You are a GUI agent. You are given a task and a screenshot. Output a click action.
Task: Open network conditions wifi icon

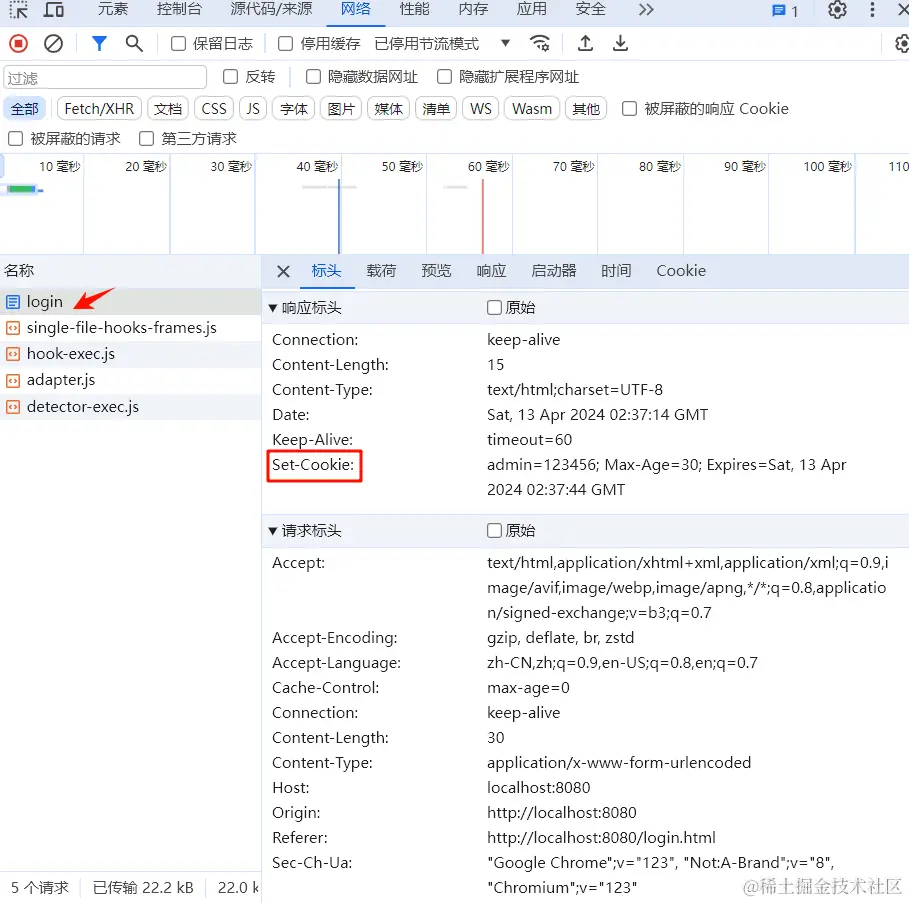point(540,43)
